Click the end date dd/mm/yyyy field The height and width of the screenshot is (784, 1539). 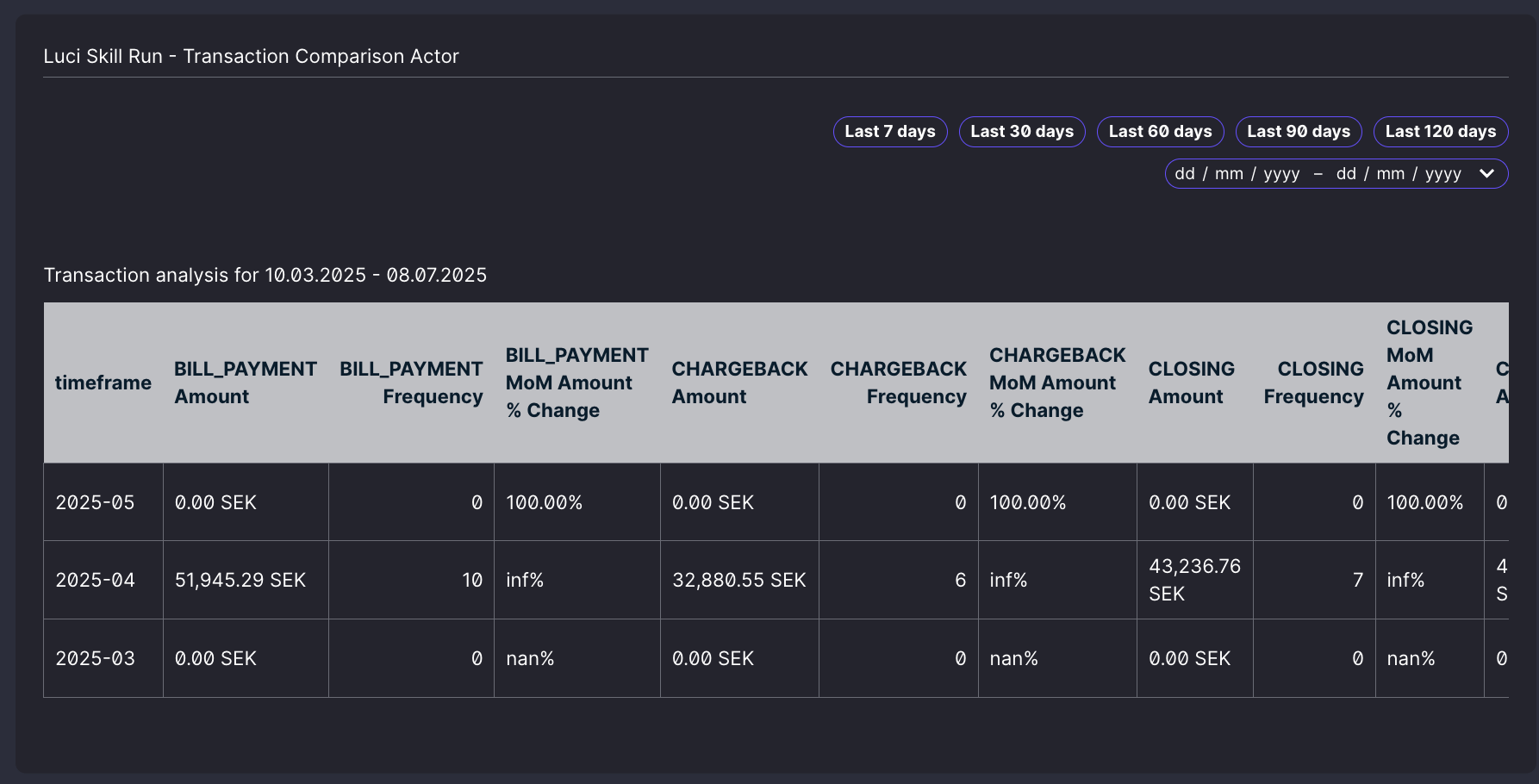tap(1399, 173)
